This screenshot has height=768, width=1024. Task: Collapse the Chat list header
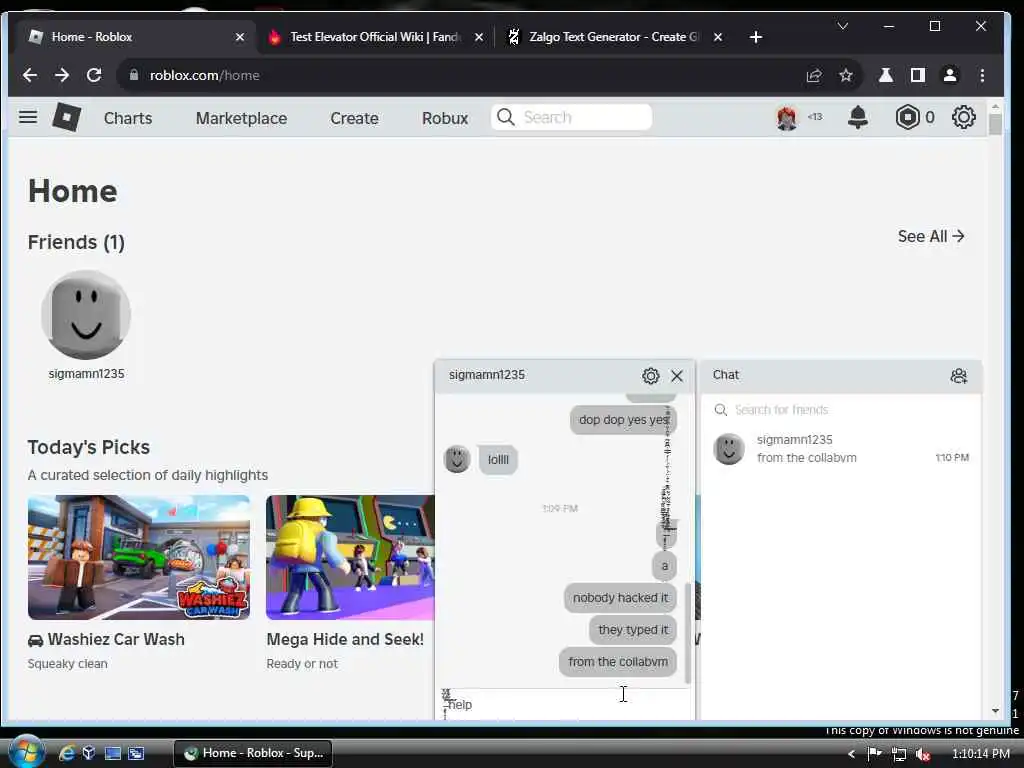click(x=840, y=376)
